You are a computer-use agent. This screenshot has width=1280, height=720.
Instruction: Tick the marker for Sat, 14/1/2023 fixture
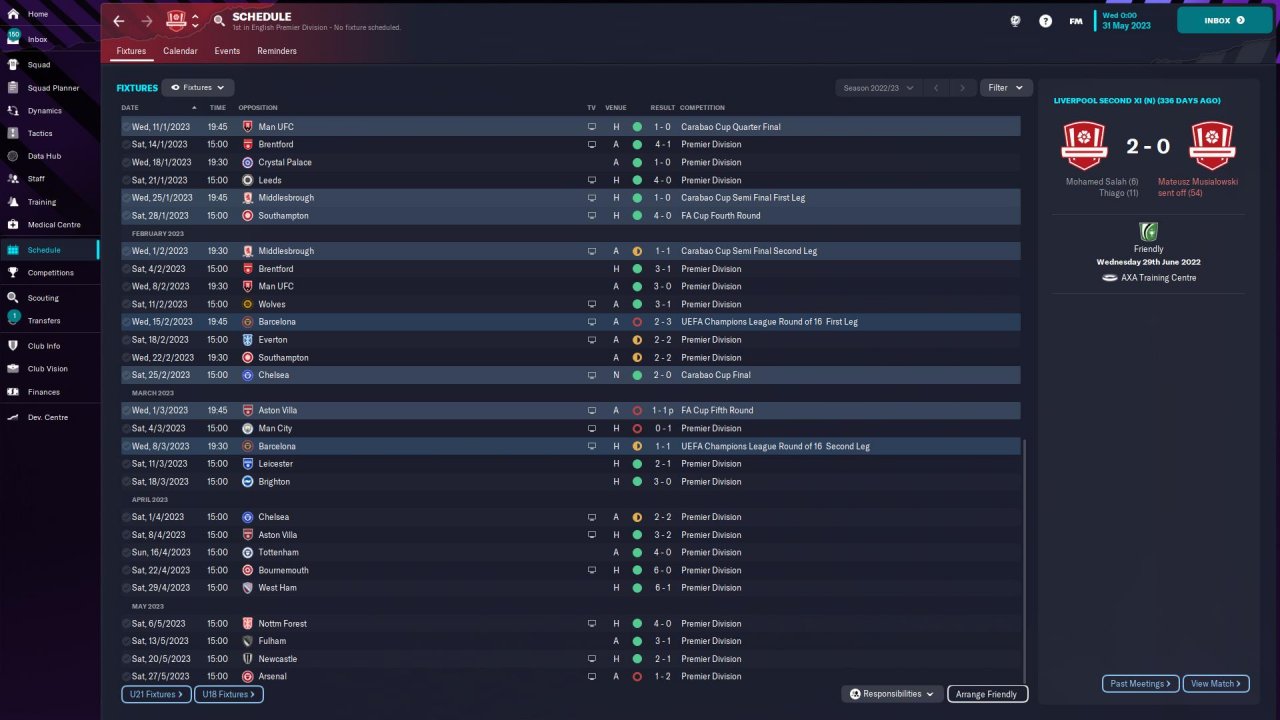pos(126,144)
